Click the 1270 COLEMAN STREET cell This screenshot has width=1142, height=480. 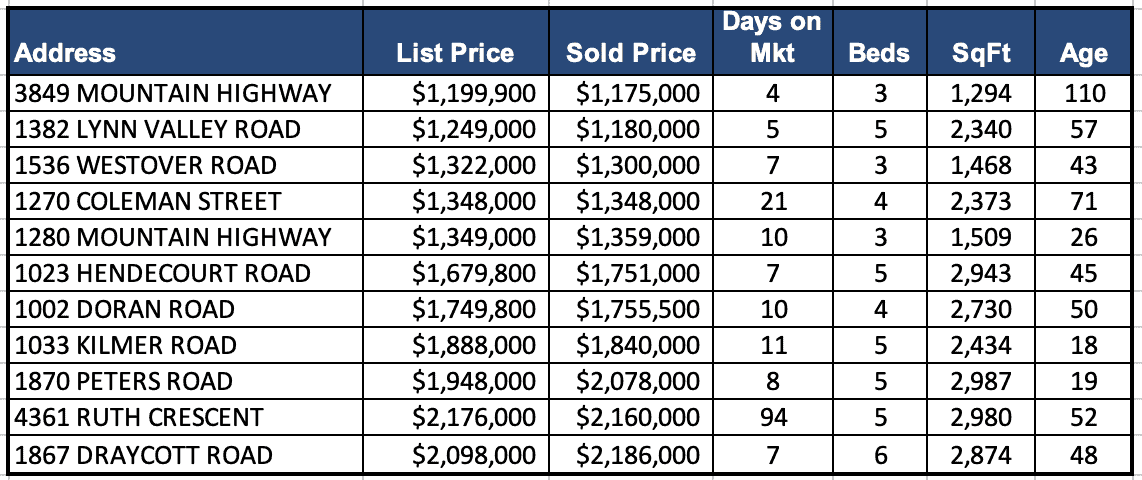[x=148, y=201]
